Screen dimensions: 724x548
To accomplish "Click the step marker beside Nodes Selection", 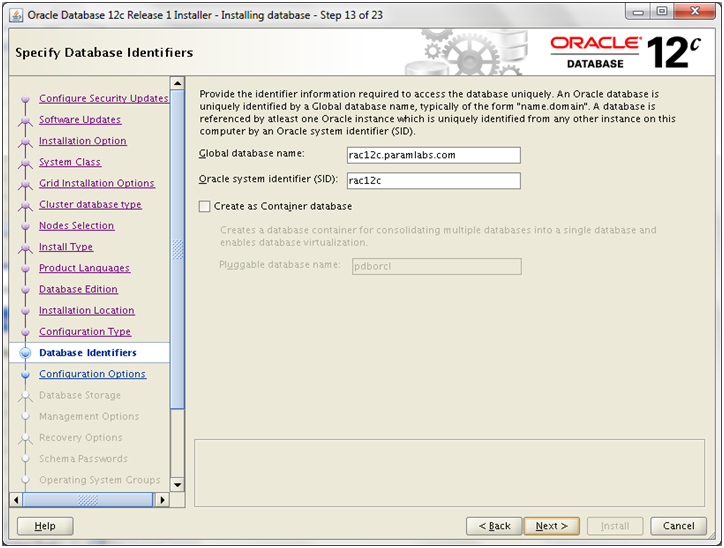I will tap(25, 226).
